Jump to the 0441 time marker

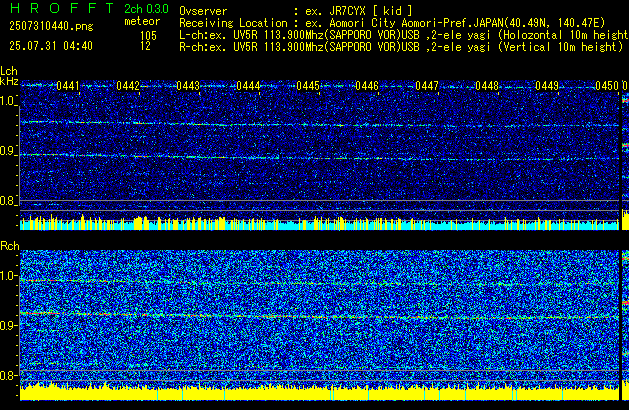click(x=68, y=86)
